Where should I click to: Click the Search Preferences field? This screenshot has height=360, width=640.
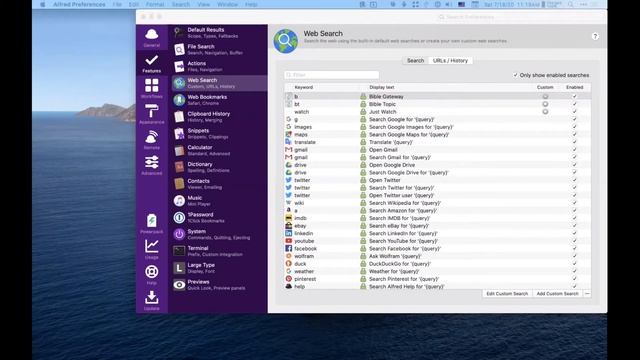[519, 17]
